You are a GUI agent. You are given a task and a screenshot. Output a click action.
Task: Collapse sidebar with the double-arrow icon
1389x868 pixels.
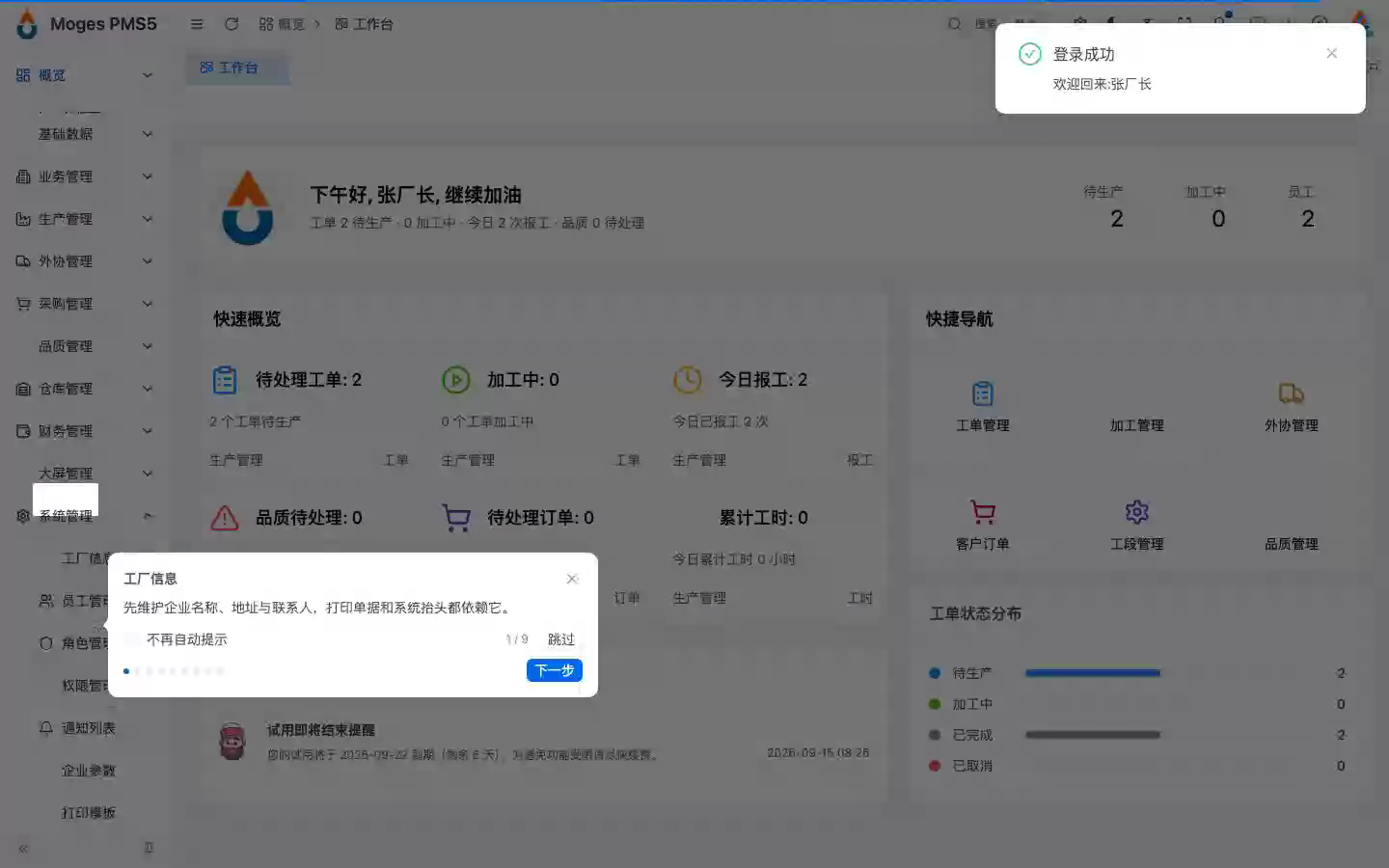coord(23,849)
